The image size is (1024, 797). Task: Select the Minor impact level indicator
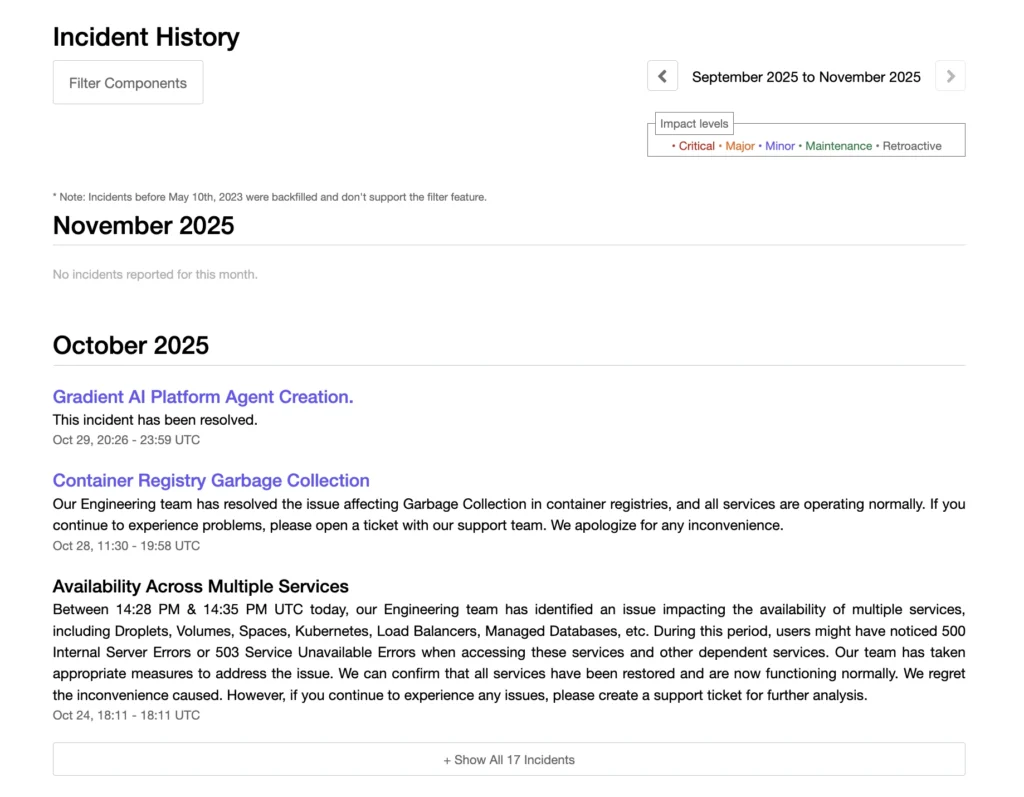[x=780, y=145]
